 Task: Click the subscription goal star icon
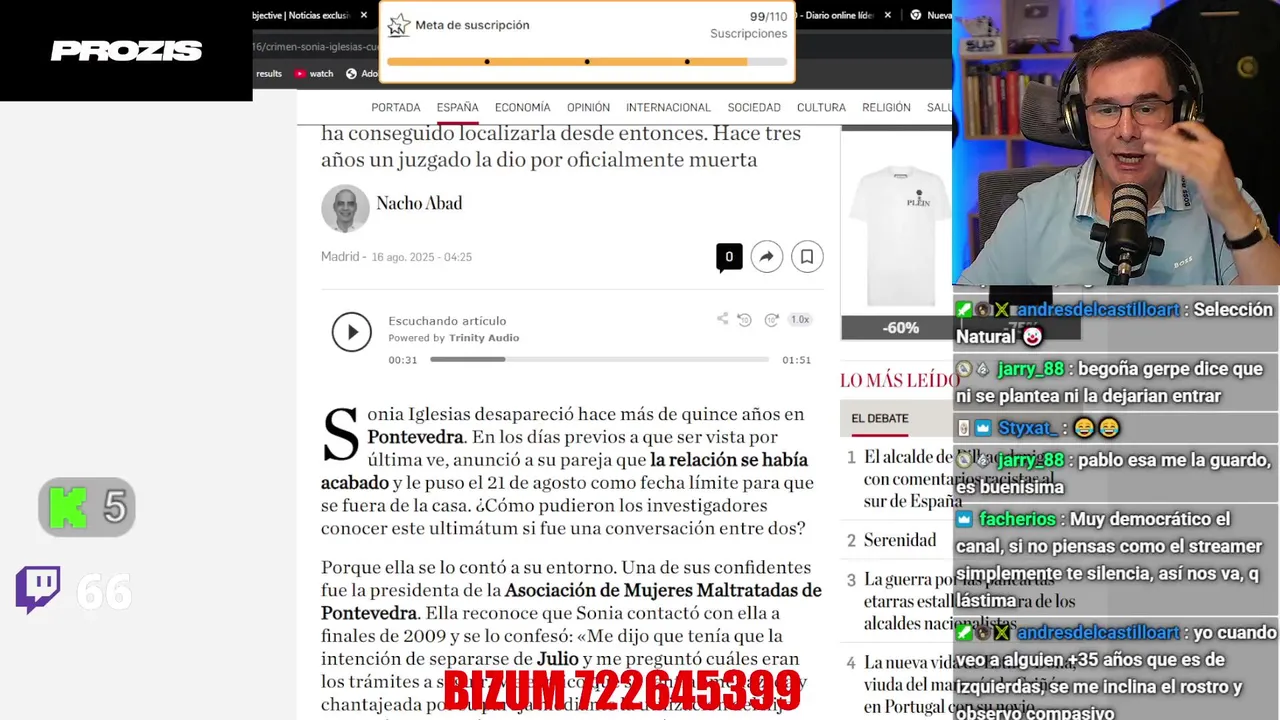point(398,25)
